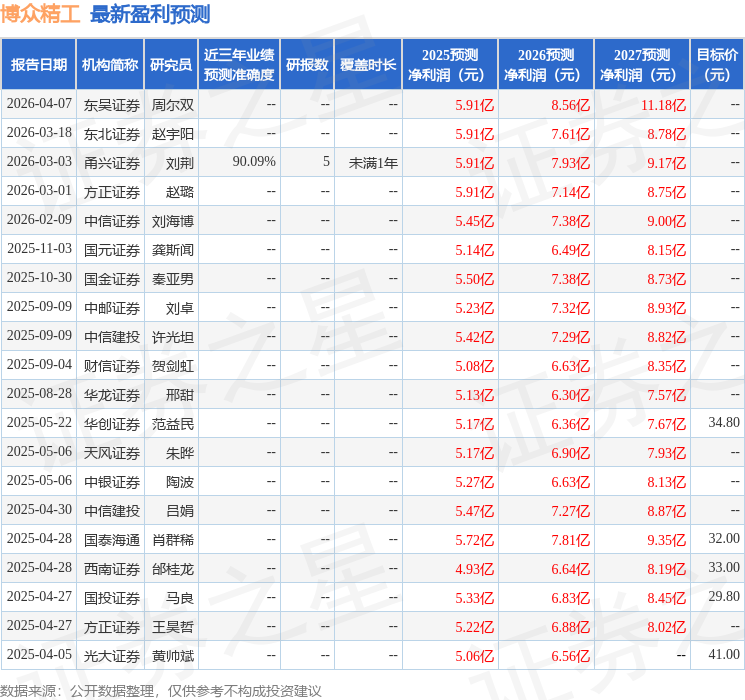
Task: Click 中信证券 institution cell
Action: 112,221
